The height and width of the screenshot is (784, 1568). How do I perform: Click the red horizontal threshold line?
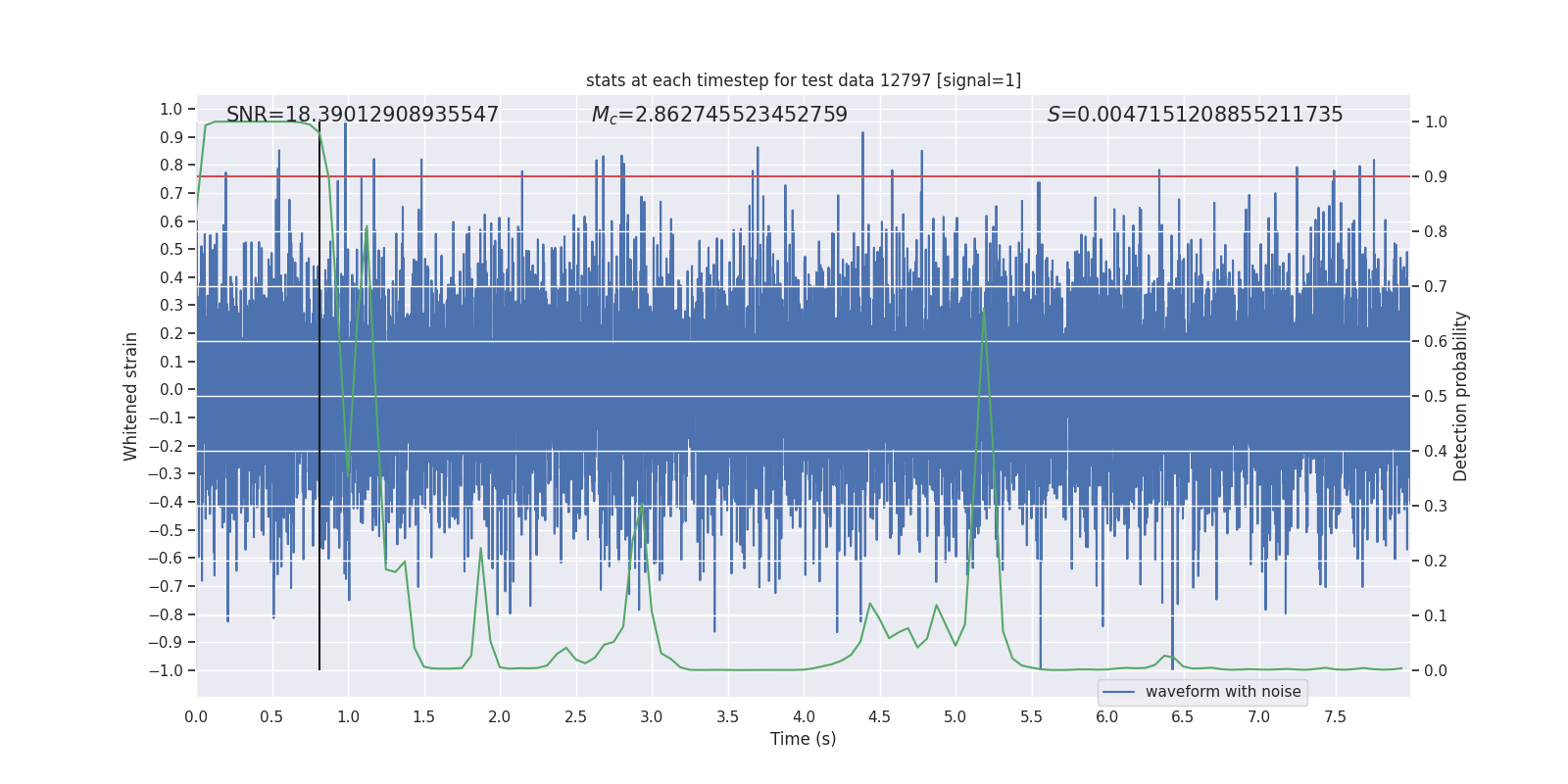pyautogui.click(x=804, y=176)
